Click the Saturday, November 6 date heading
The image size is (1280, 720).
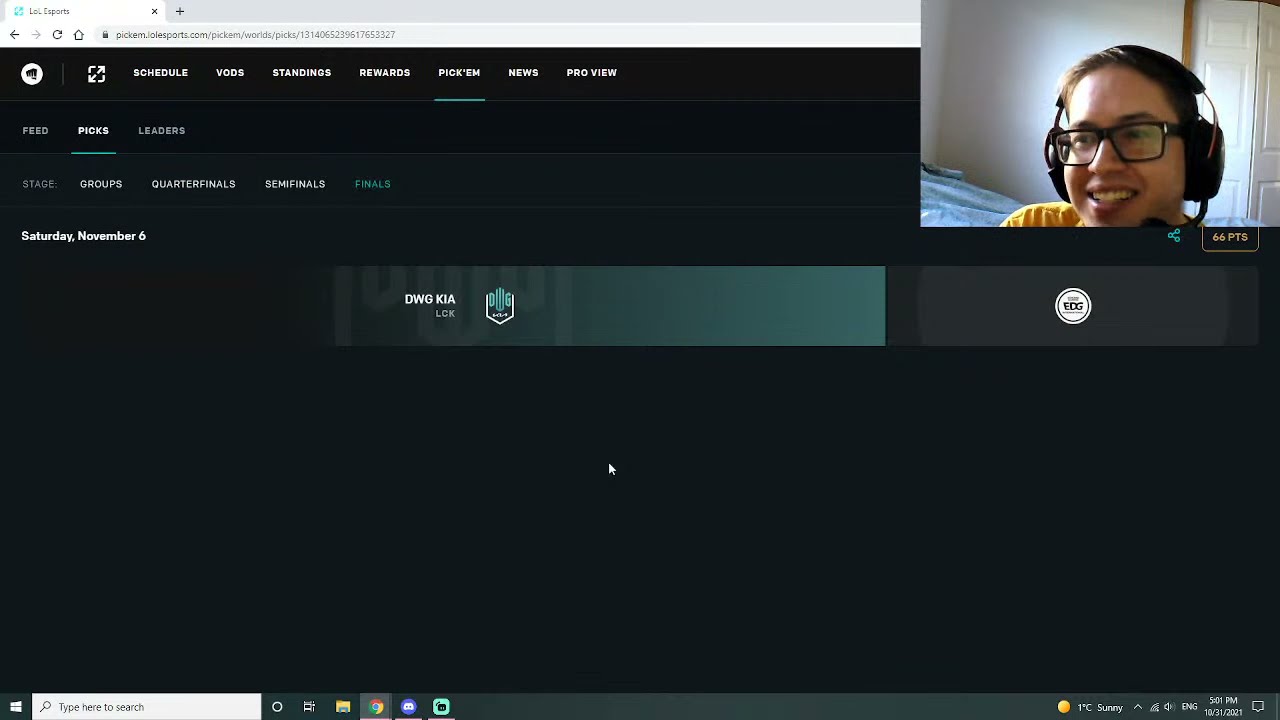click(x=84, y=236)
